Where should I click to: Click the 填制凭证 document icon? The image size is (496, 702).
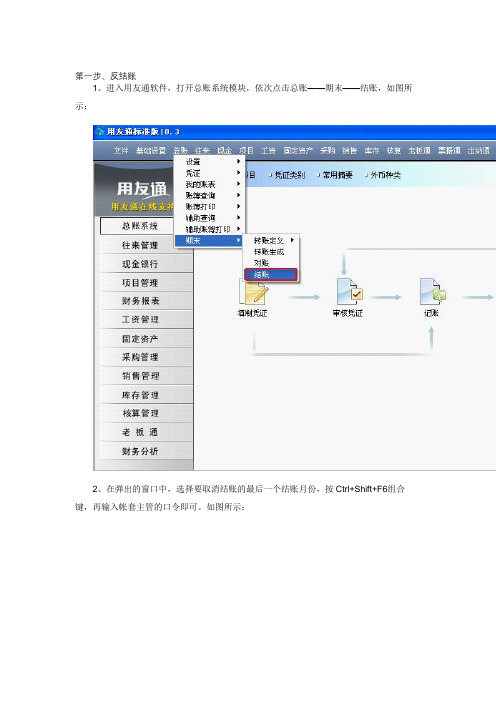[x=253, y=292]
